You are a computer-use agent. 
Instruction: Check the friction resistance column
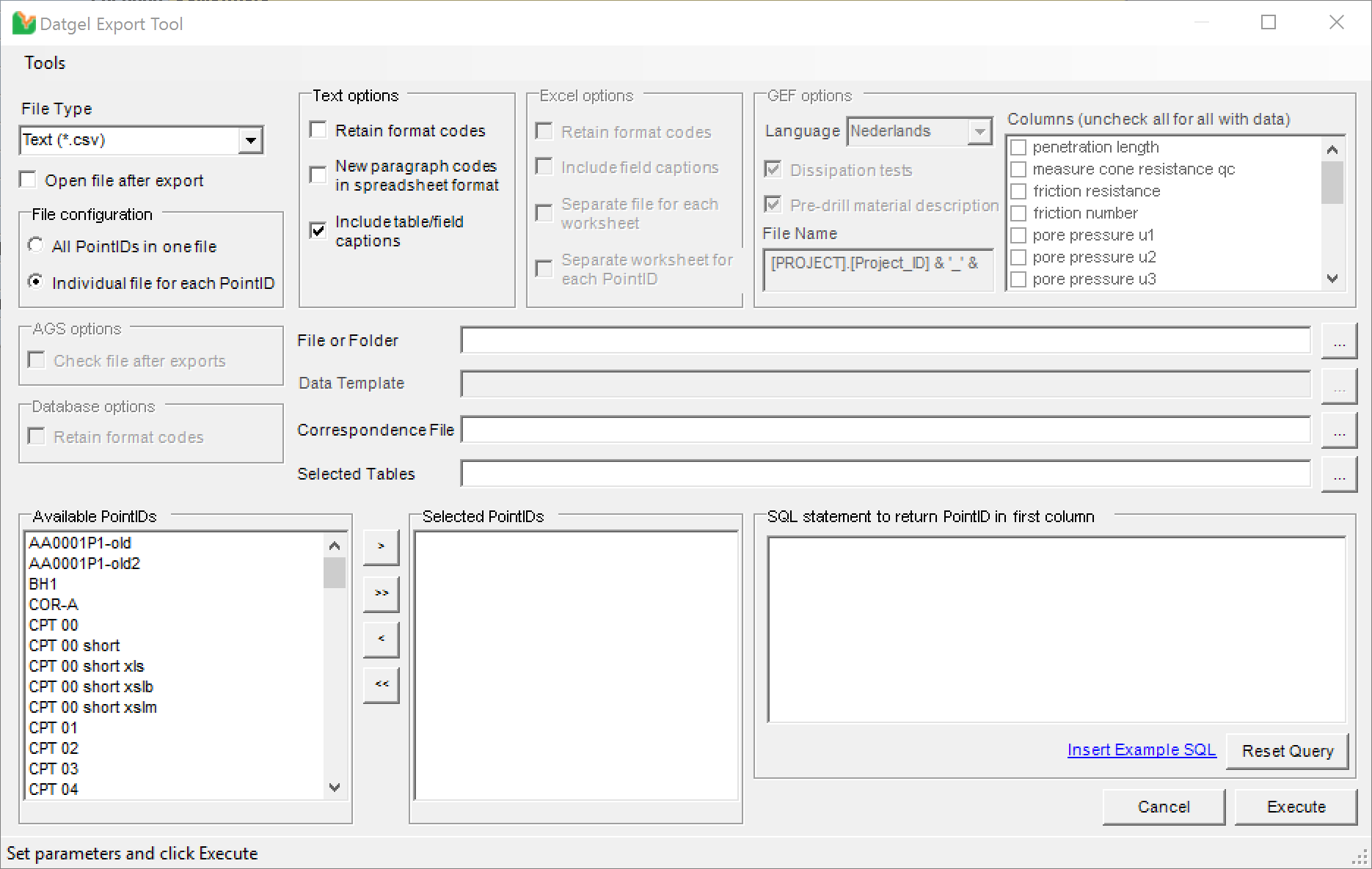(1018, 191)
